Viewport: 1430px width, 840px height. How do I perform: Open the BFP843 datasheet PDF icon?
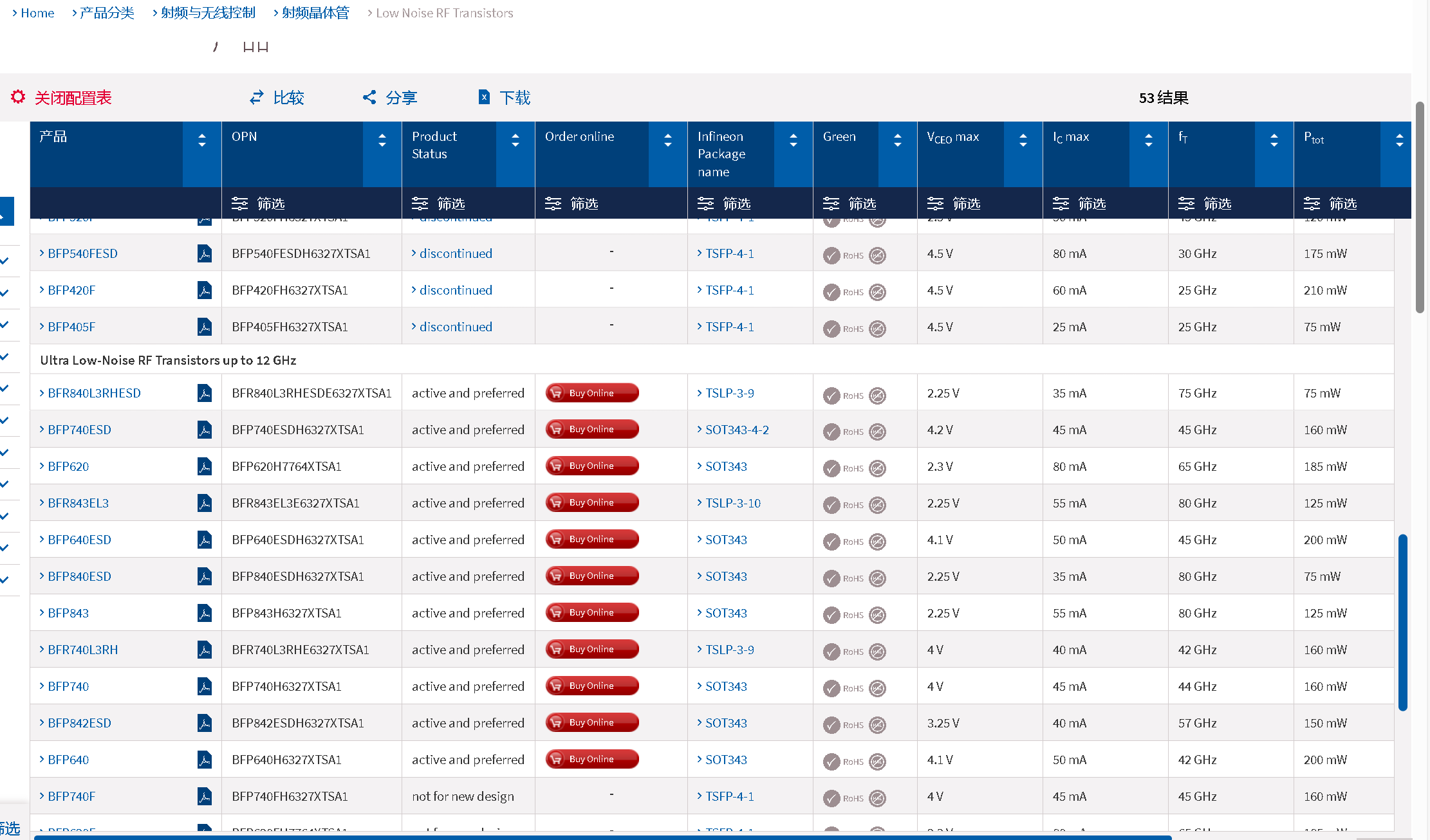(204, 613)
